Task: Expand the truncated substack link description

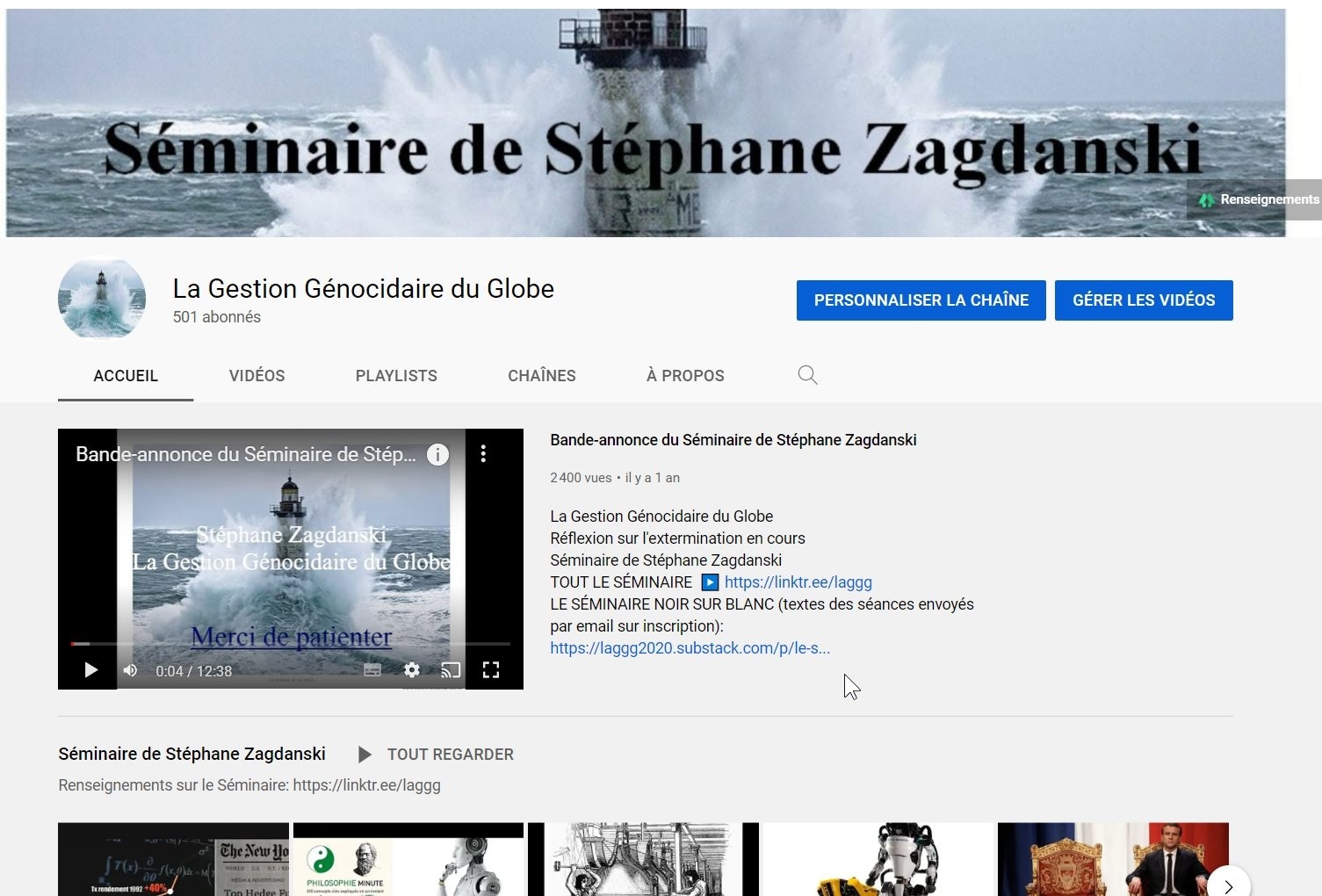Action: click(x=690, y=647)
